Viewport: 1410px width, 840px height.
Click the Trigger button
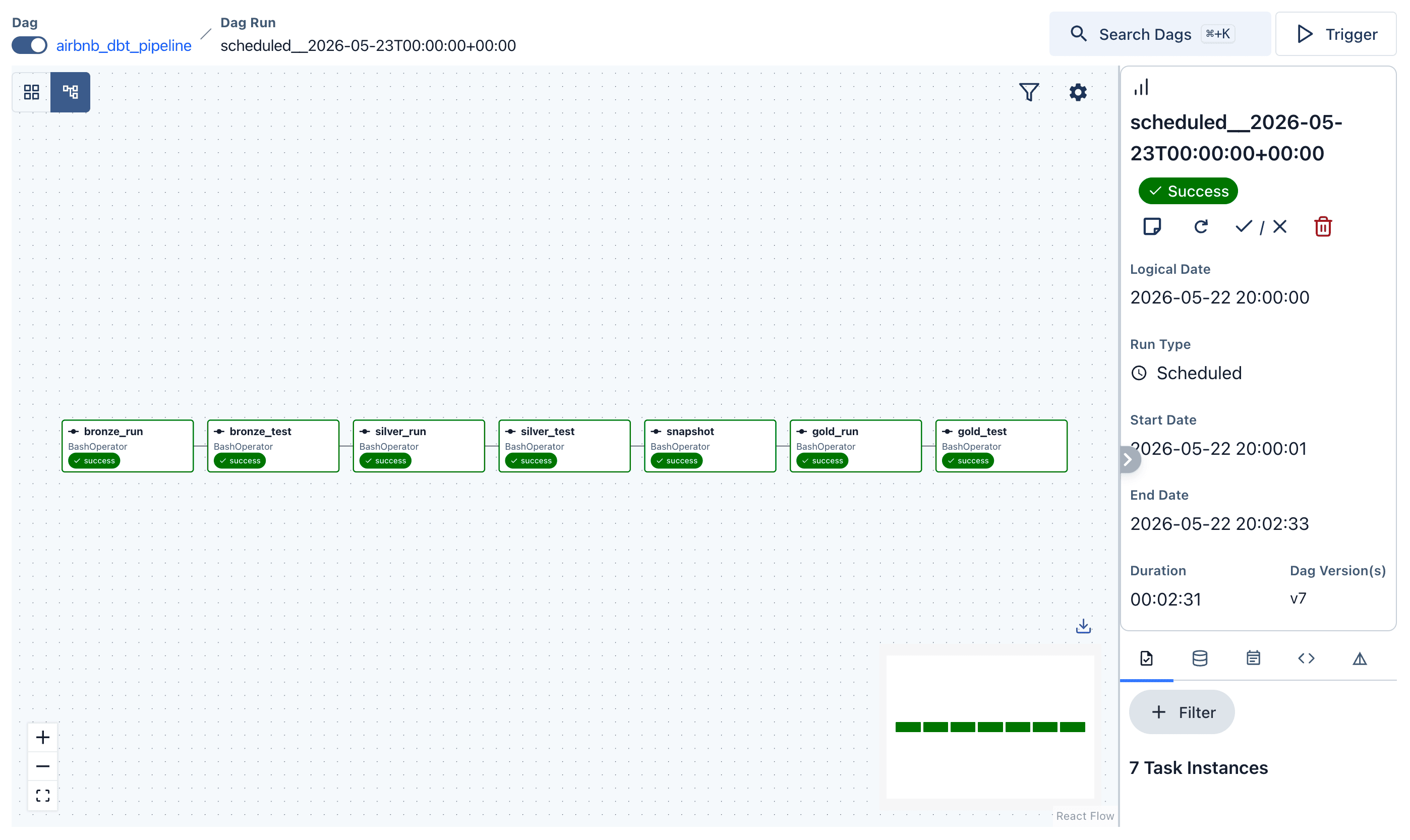(x=1336, y=34)
